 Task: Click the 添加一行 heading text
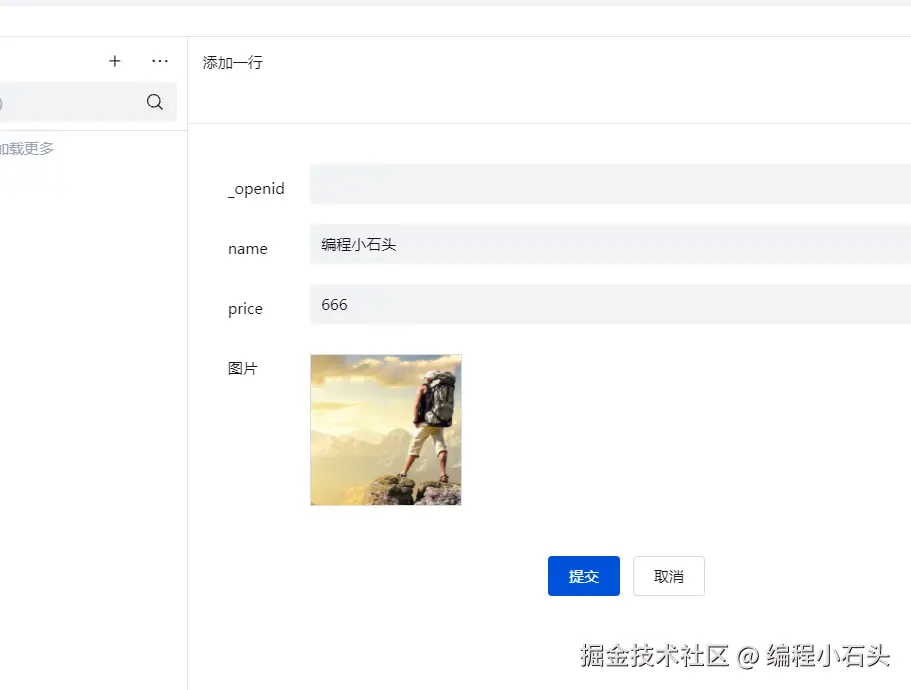click(x=232, y=62)
